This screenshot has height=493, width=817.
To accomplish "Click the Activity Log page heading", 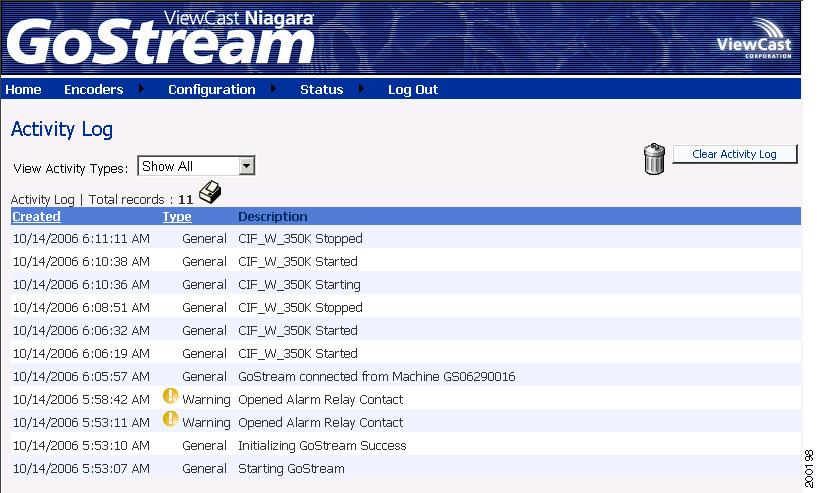I will coord(61,129).
